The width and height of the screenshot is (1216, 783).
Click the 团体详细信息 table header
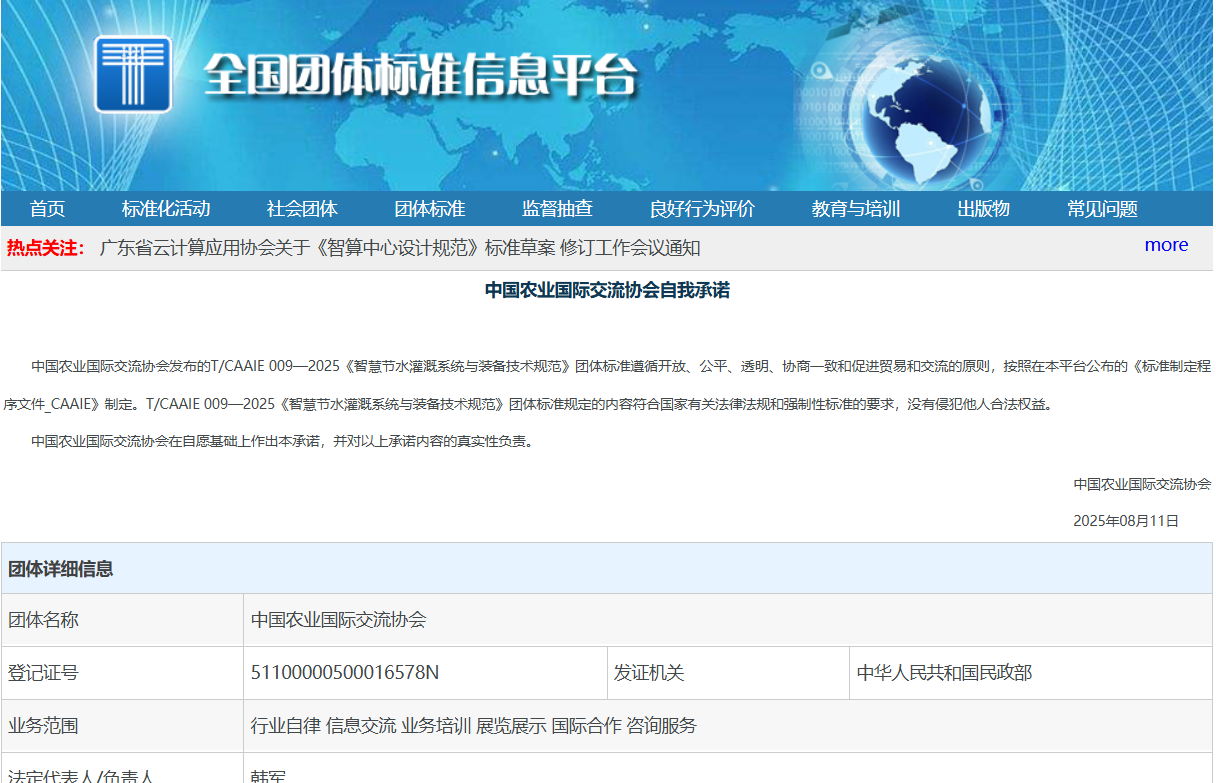pyautogui.click(x=61, y=569)
